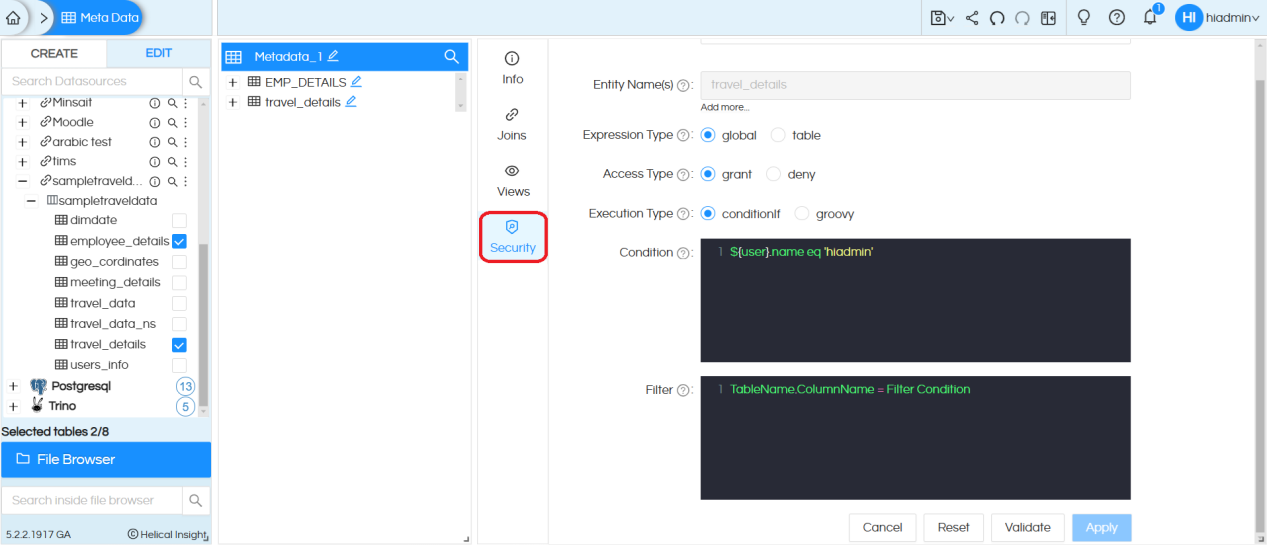1267x546 pixels.
Task: Open the Info section
Action: click(512, 69)
